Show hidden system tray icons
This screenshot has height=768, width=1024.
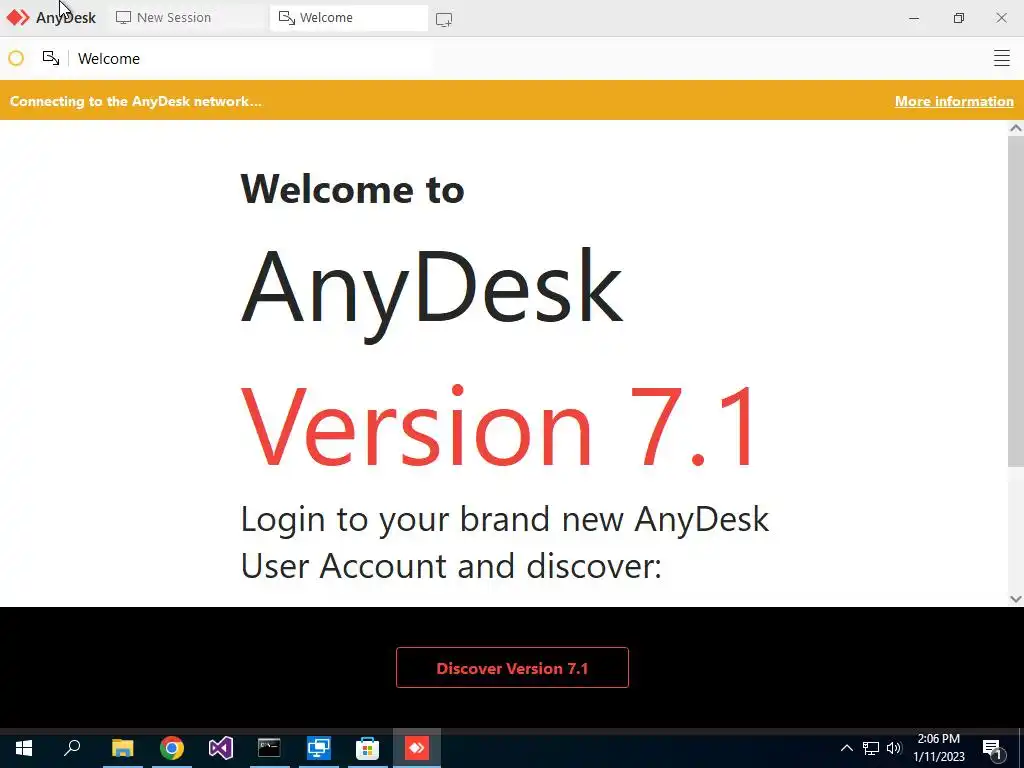pos(846,748)
